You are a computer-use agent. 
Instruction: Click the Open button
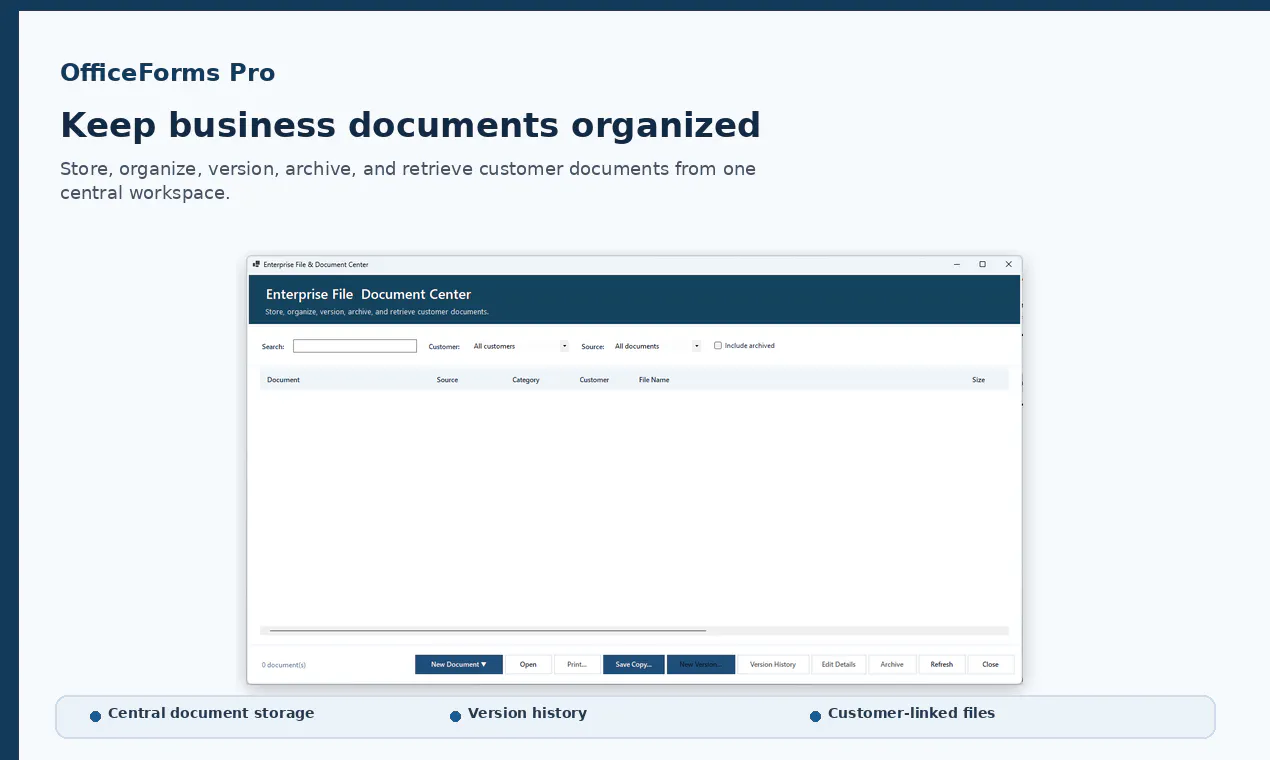click(x=528, y=664)
